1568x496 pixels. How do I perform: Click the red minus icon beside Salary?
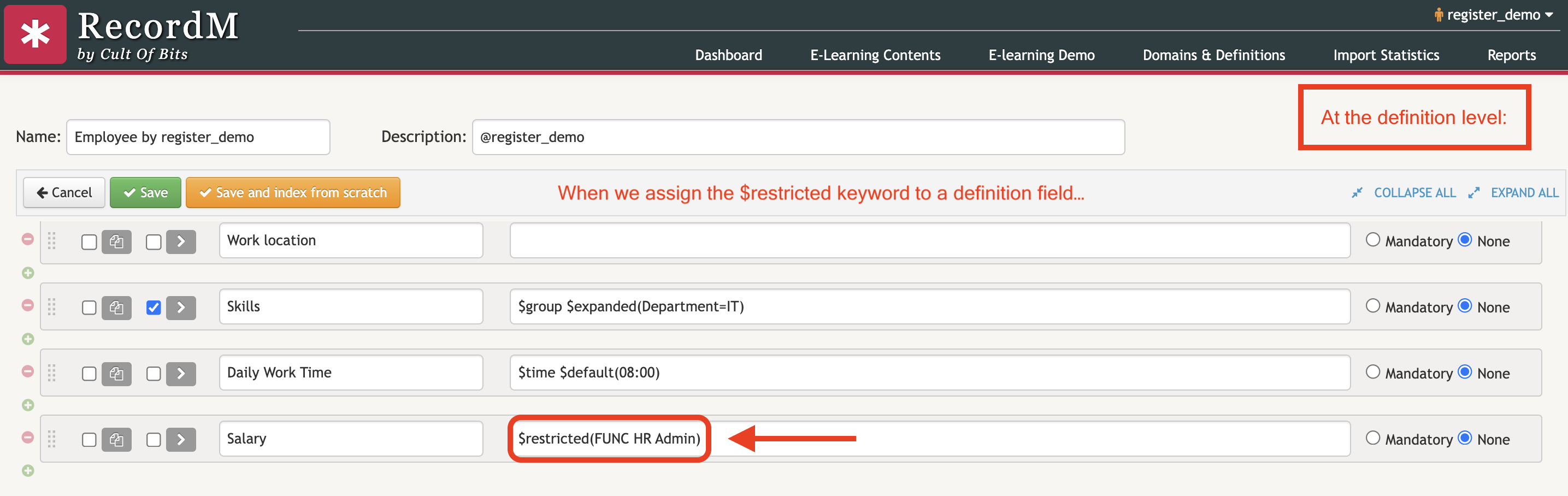click(x=28, y=437)
